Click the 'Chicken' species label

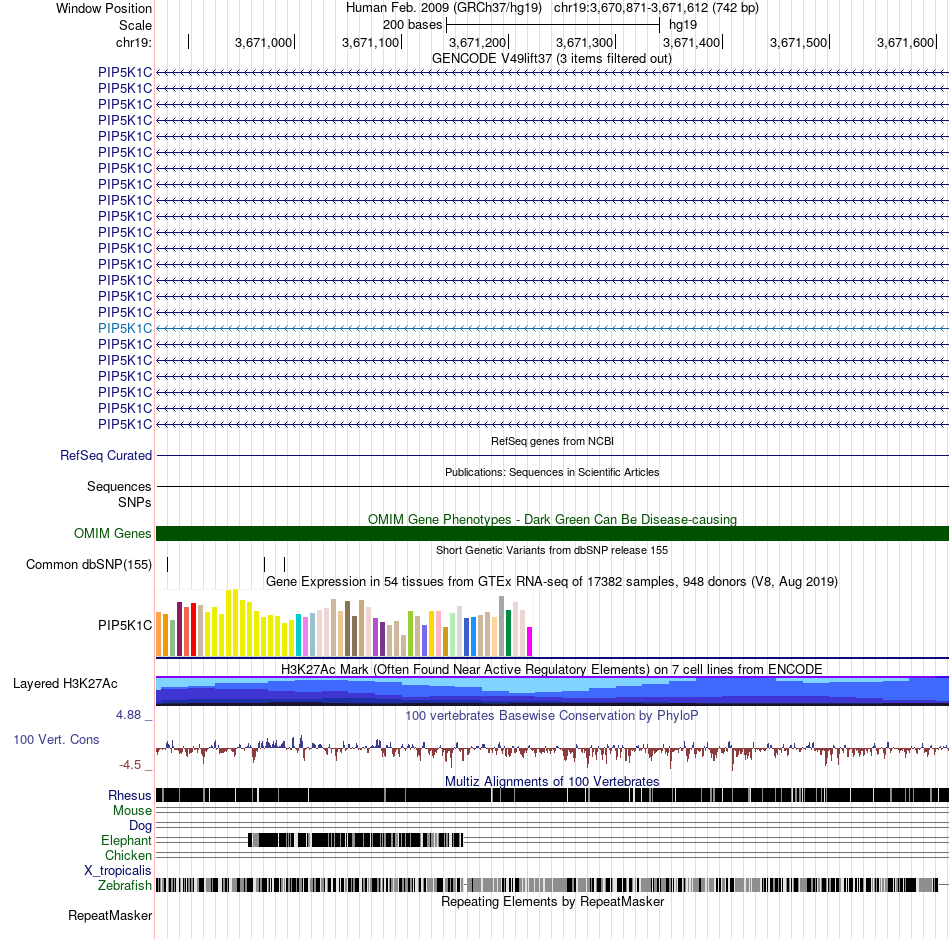tap(128, 855)
